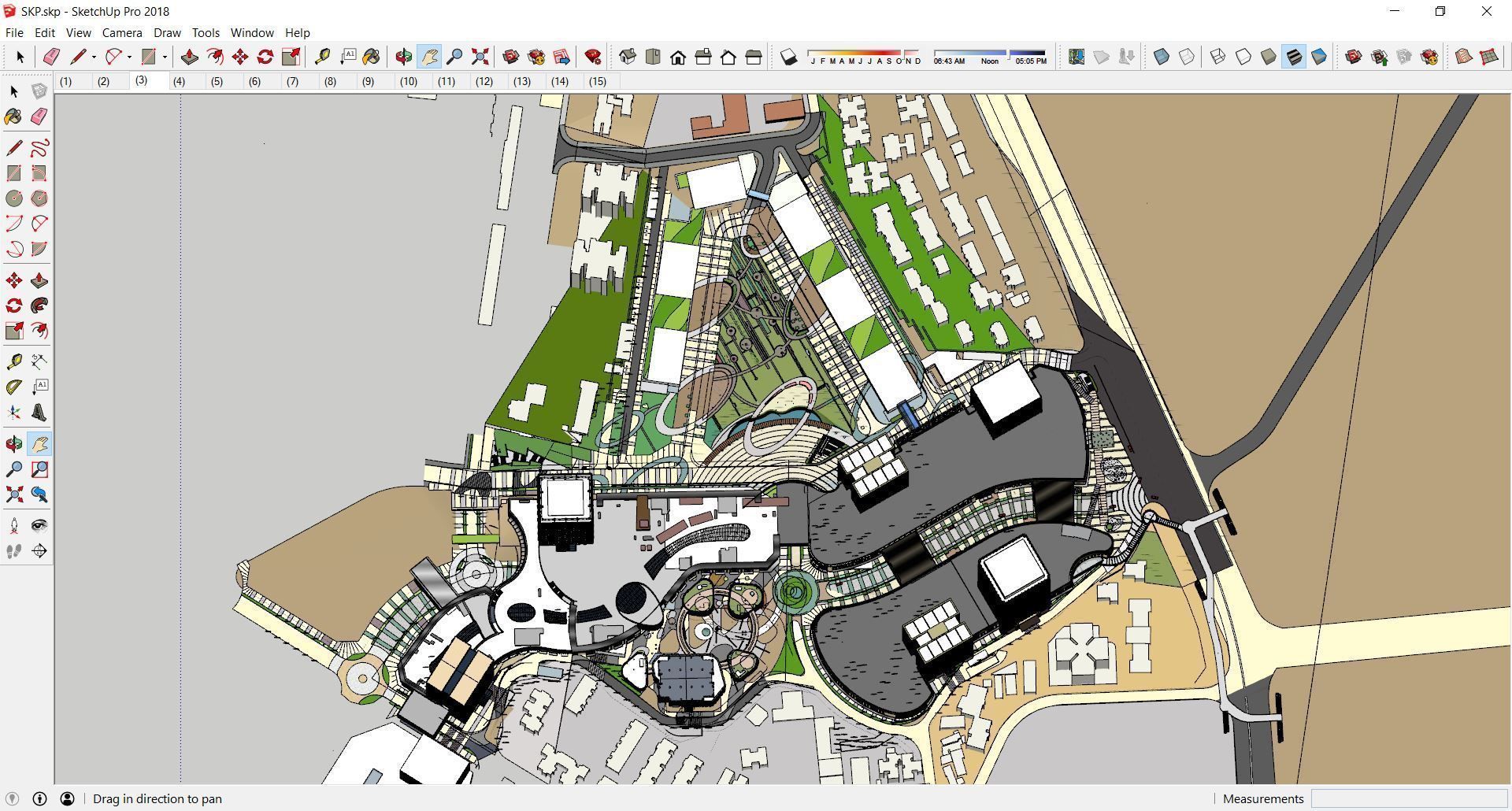The width and height of the screenshot is (1512, 811).
Task: Open Credits info status bar icon
Action: pyautogui.click(x=39, y=798)
